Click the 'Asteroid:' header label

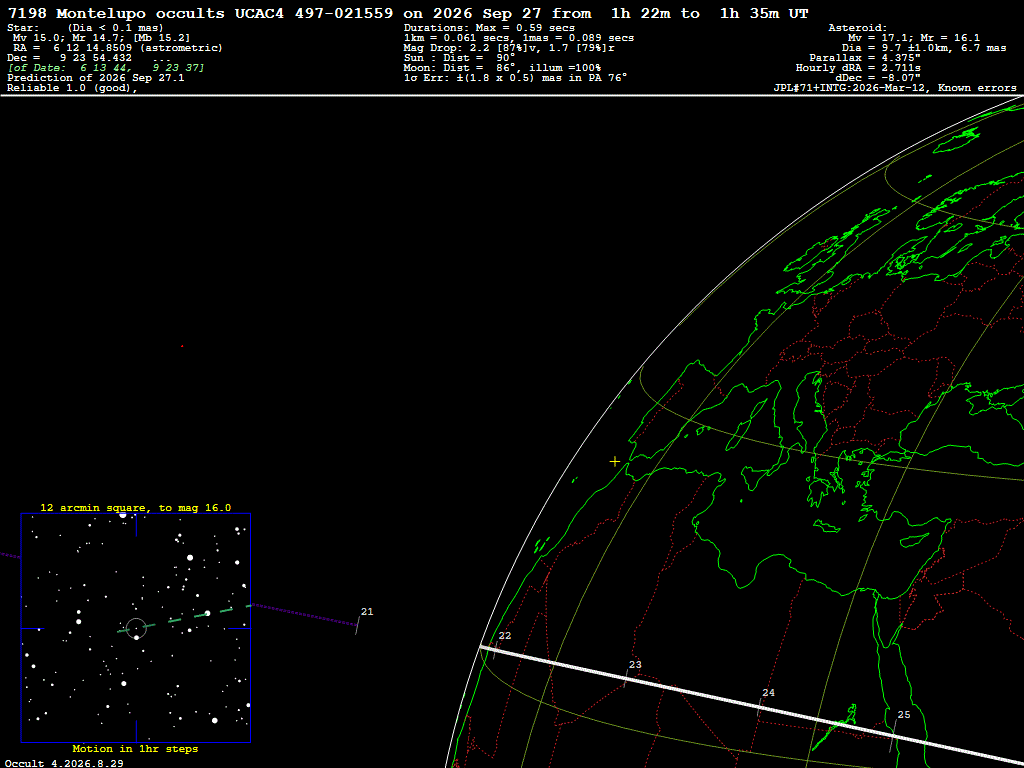[857, 28]
